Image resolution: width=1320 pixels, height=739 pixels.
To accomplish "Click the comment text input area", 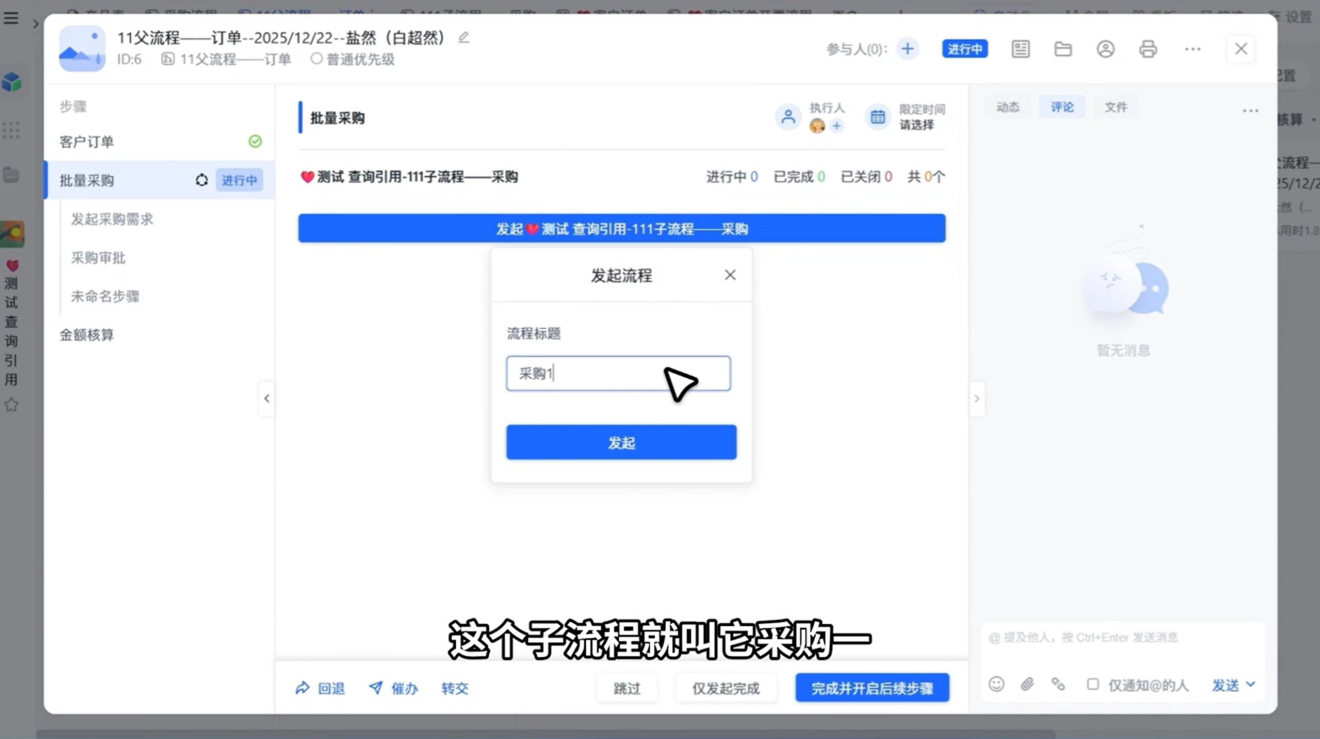I will click(x=1122, y=638).
